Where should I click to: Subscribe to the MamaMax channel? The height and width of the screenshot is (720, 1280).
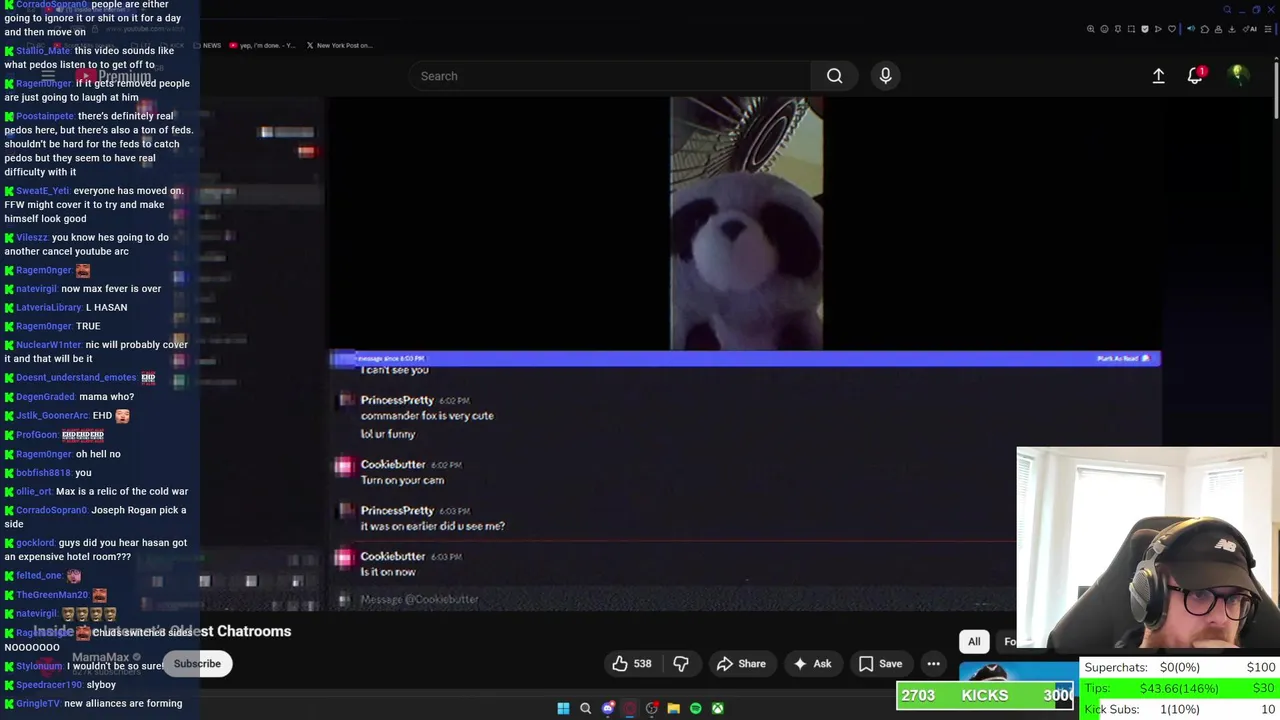click(x=197, y=663)
